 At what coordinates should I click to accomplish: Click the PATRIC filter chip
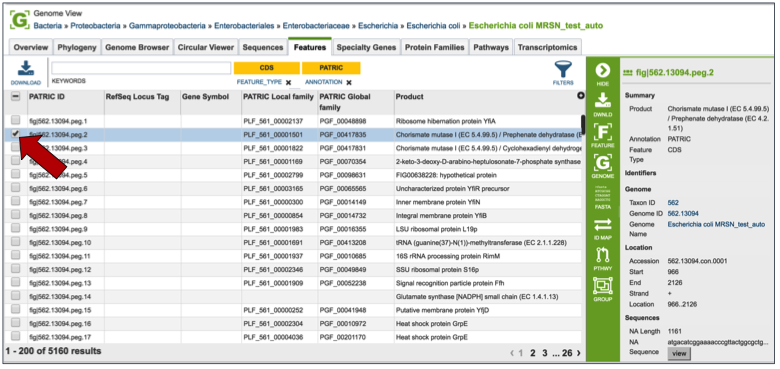click(x=331, y=68)
